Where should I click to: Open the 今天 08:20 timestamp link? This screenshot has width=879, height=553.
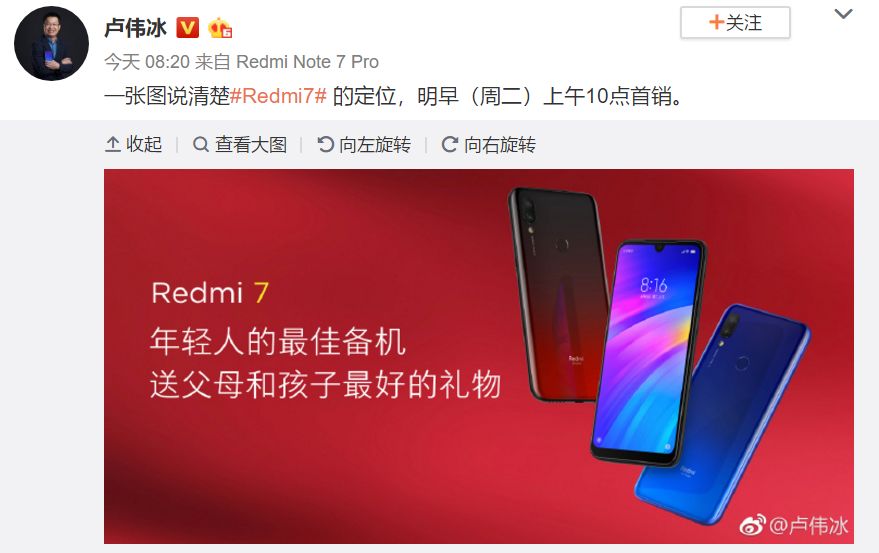[147, 62]
